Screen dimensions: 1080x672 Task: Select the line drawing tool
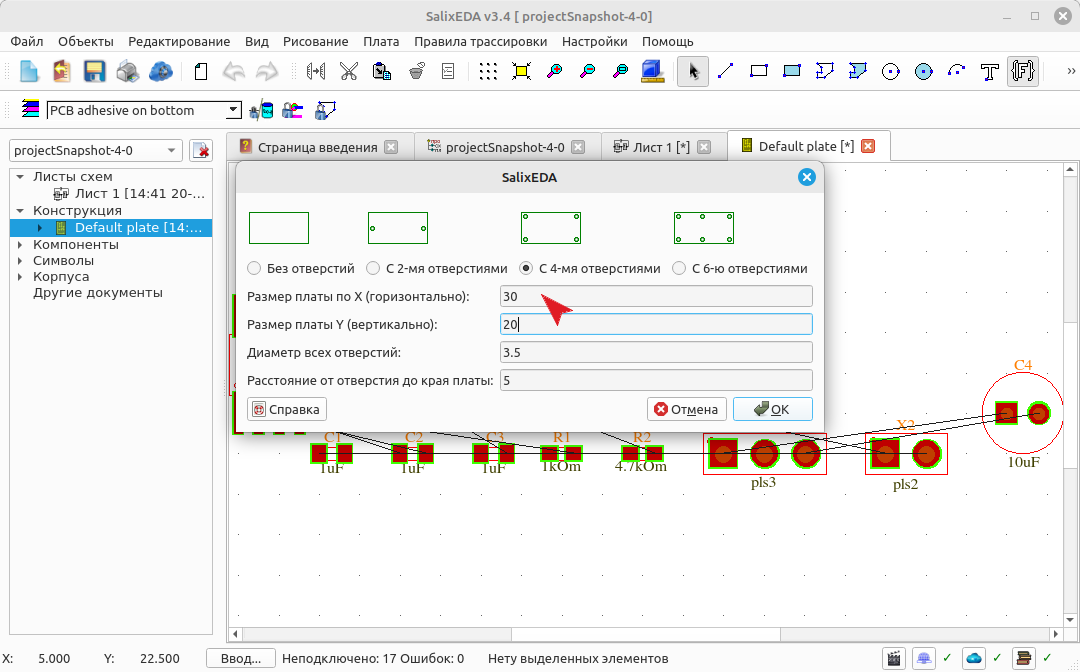point(725,71)
